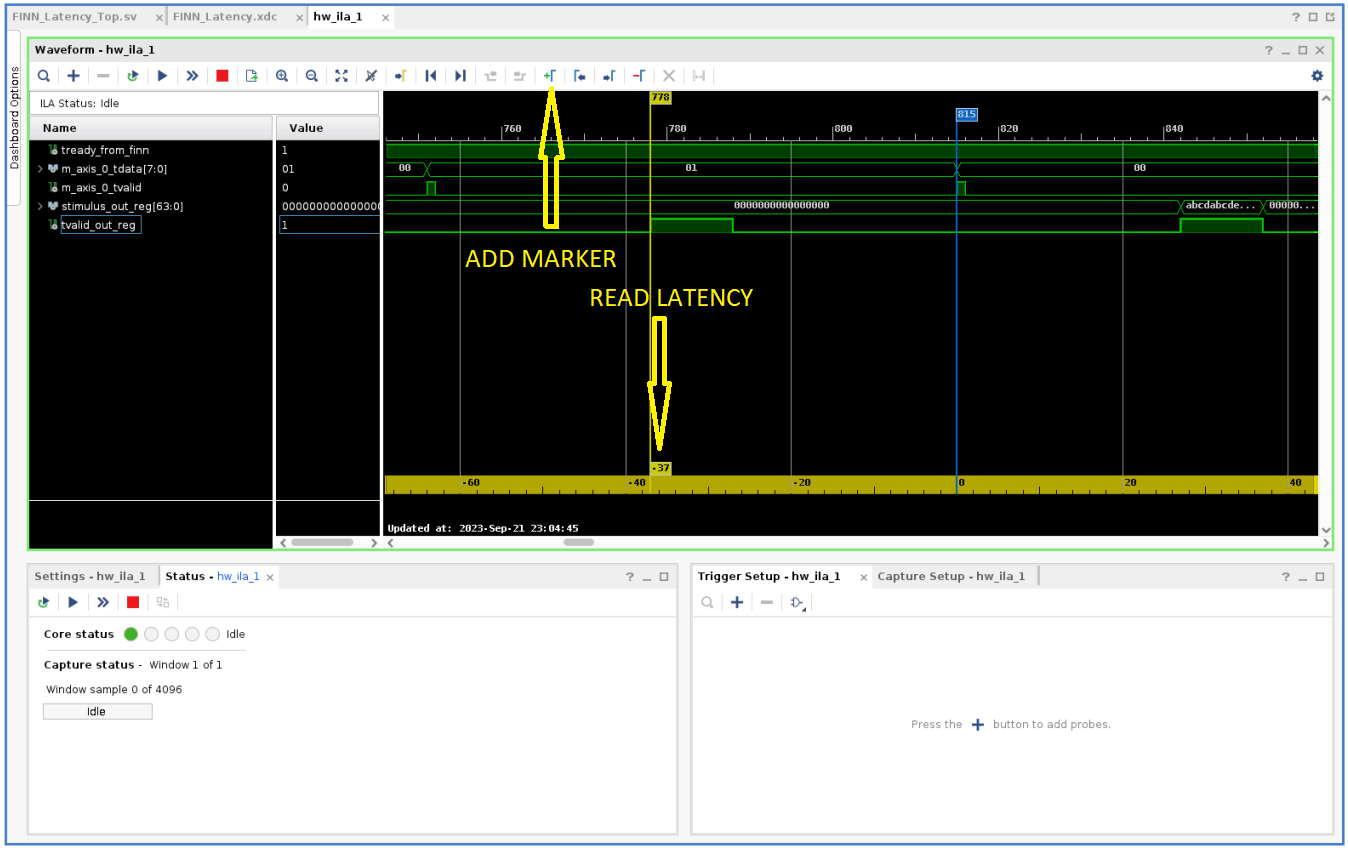Select tready_from_finn signal
1348x850 pixels.
click(x=105, y=150)
